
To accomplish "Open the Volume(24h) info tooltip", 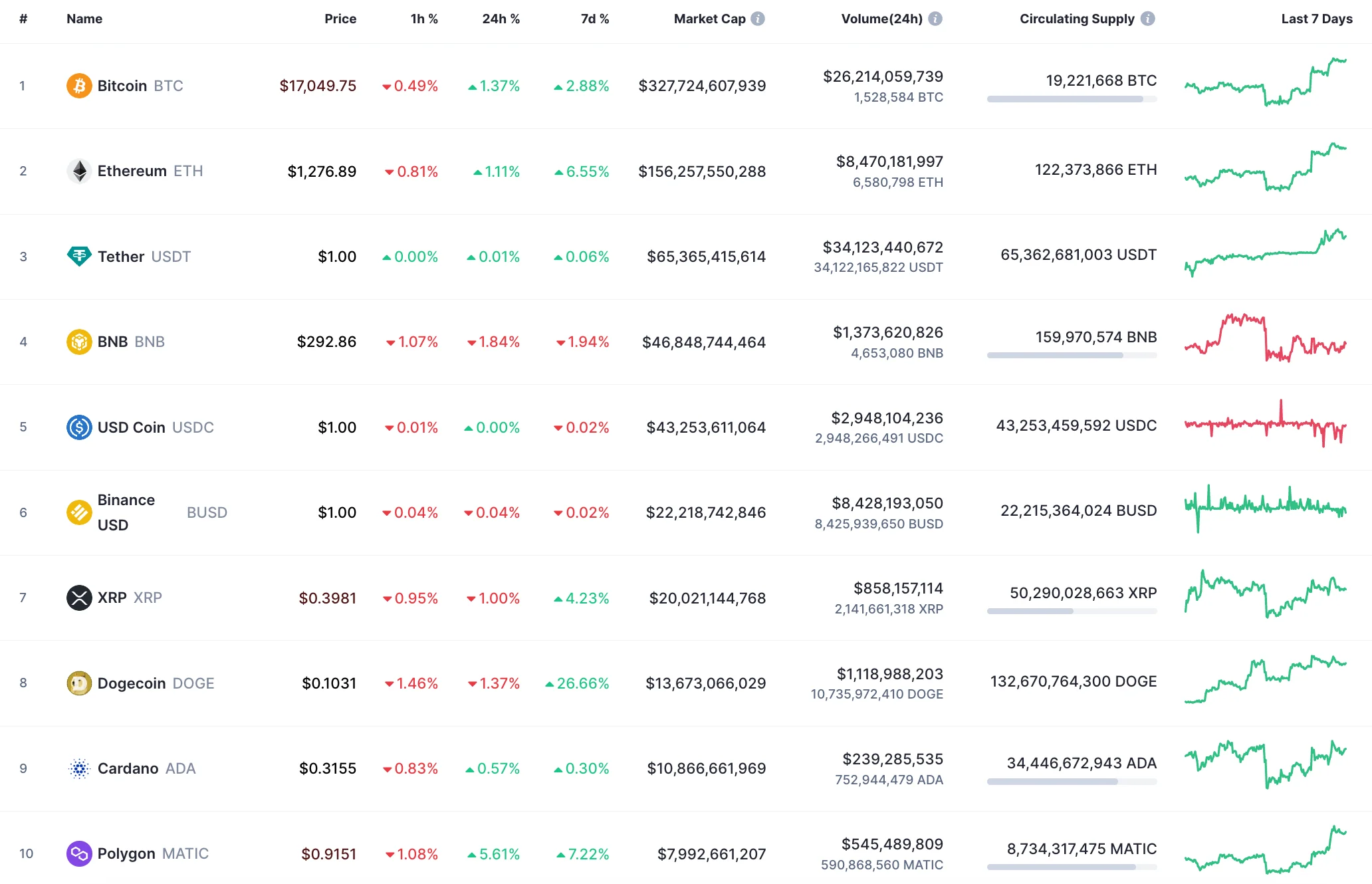I will tap(937, 19).
